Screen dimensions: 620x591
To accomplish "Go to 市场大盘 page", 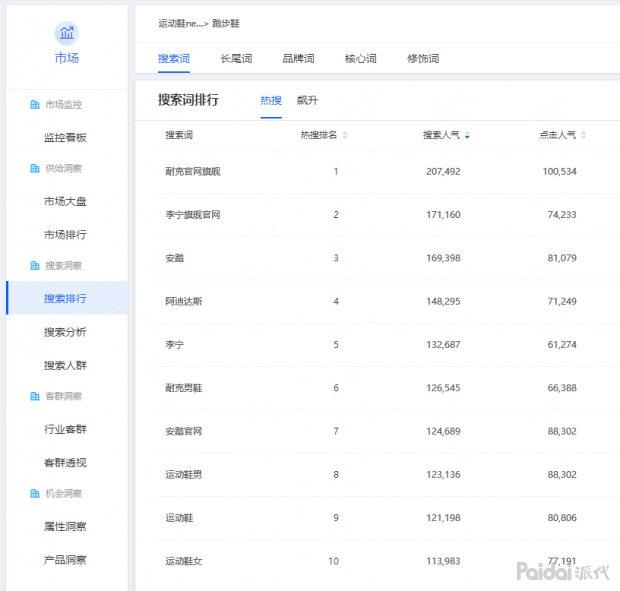I will 65,202.
